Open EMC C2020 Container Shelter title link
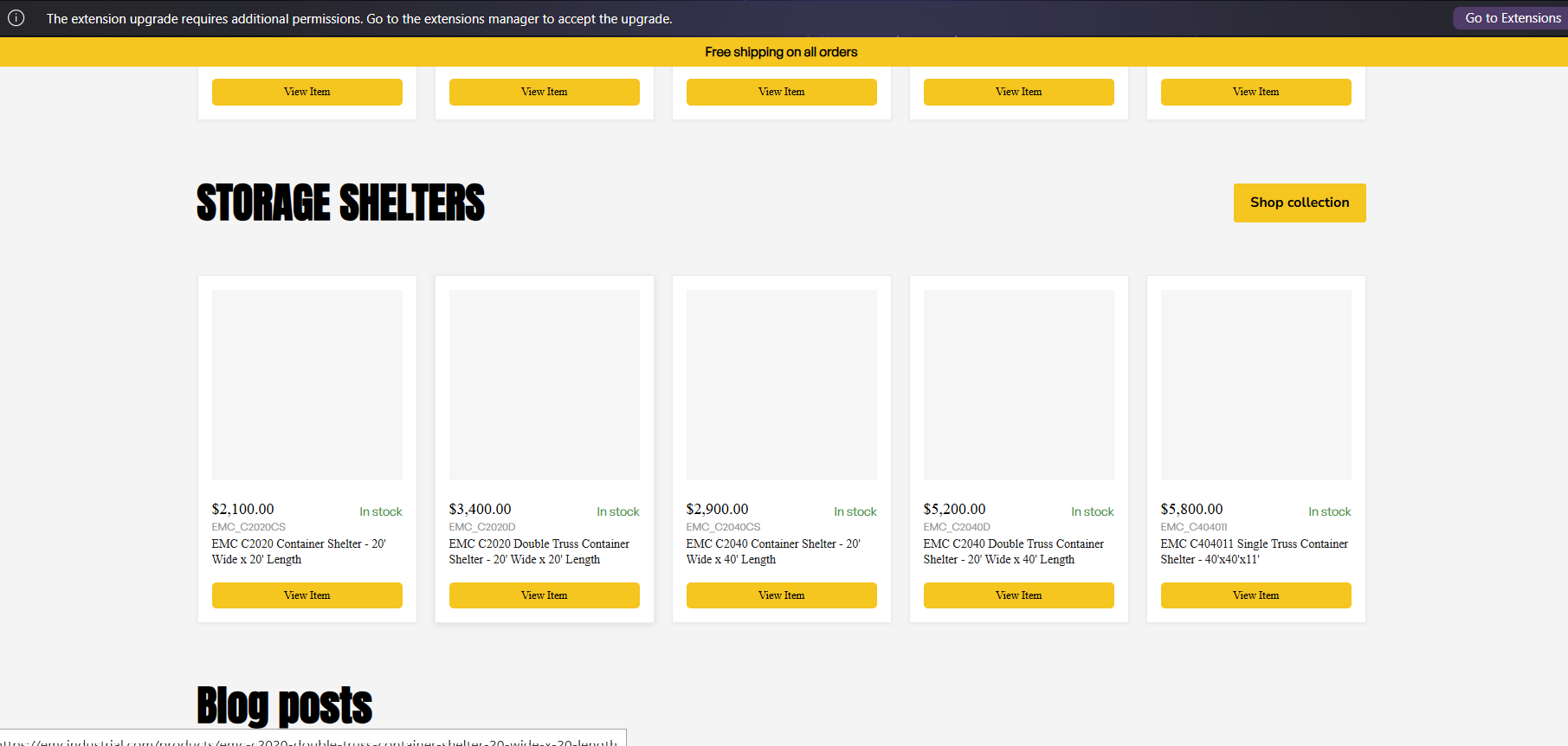The height and width of the screenshot is (746, 1568). pyautogui.click(x=299, y=552)
